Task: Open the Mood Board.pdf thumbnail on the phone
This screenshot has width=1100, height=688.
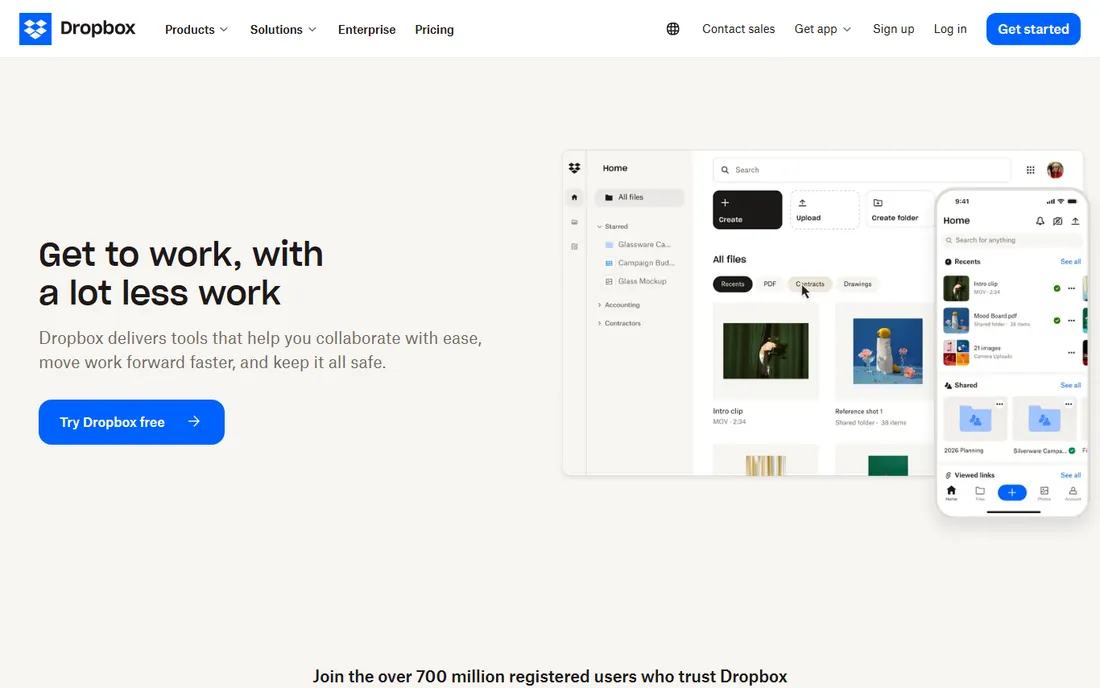Action: [955, 321]
